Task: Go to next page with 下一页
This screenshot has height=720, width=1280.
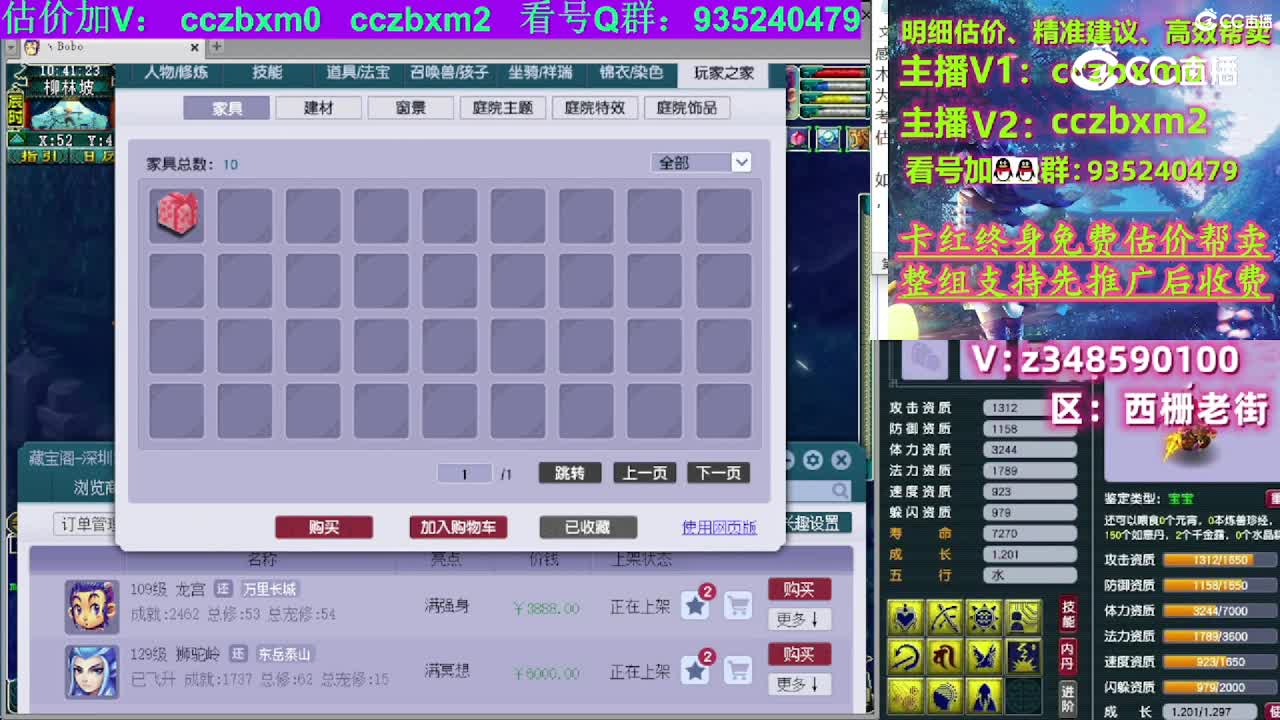Action: 719,474
